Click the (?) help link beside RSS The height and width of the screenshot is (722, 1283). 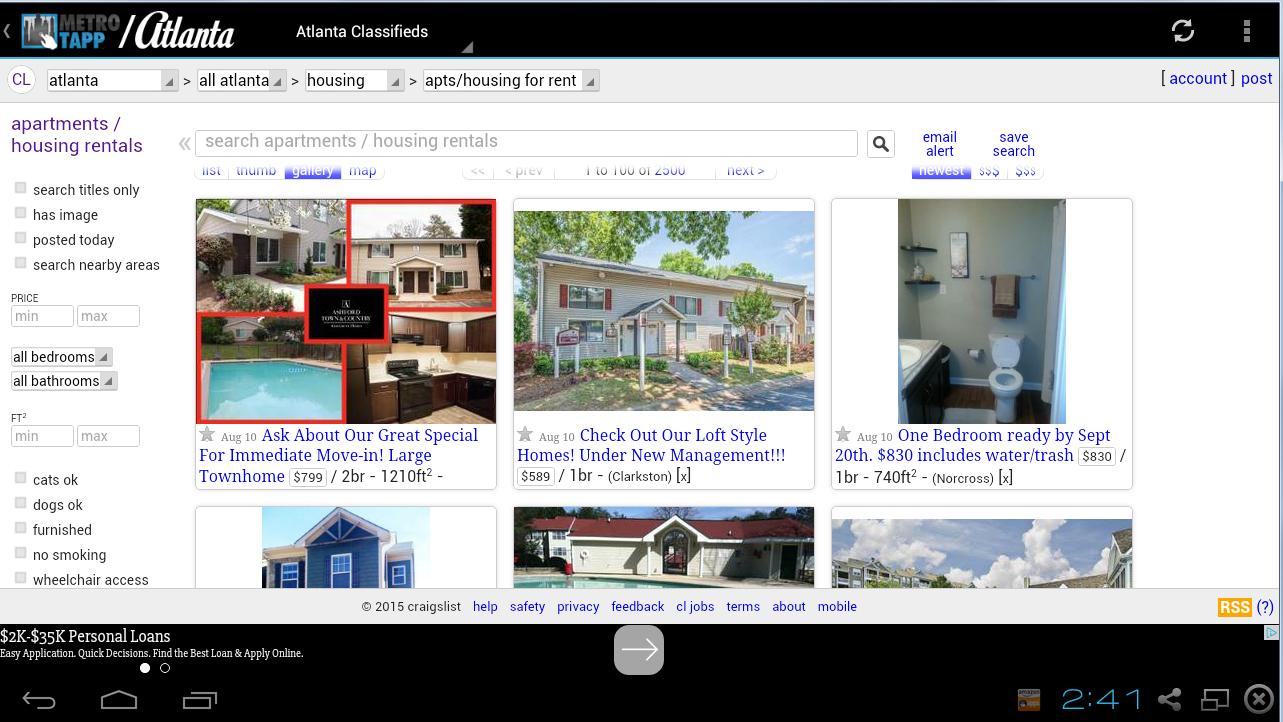pos(1265,607)
